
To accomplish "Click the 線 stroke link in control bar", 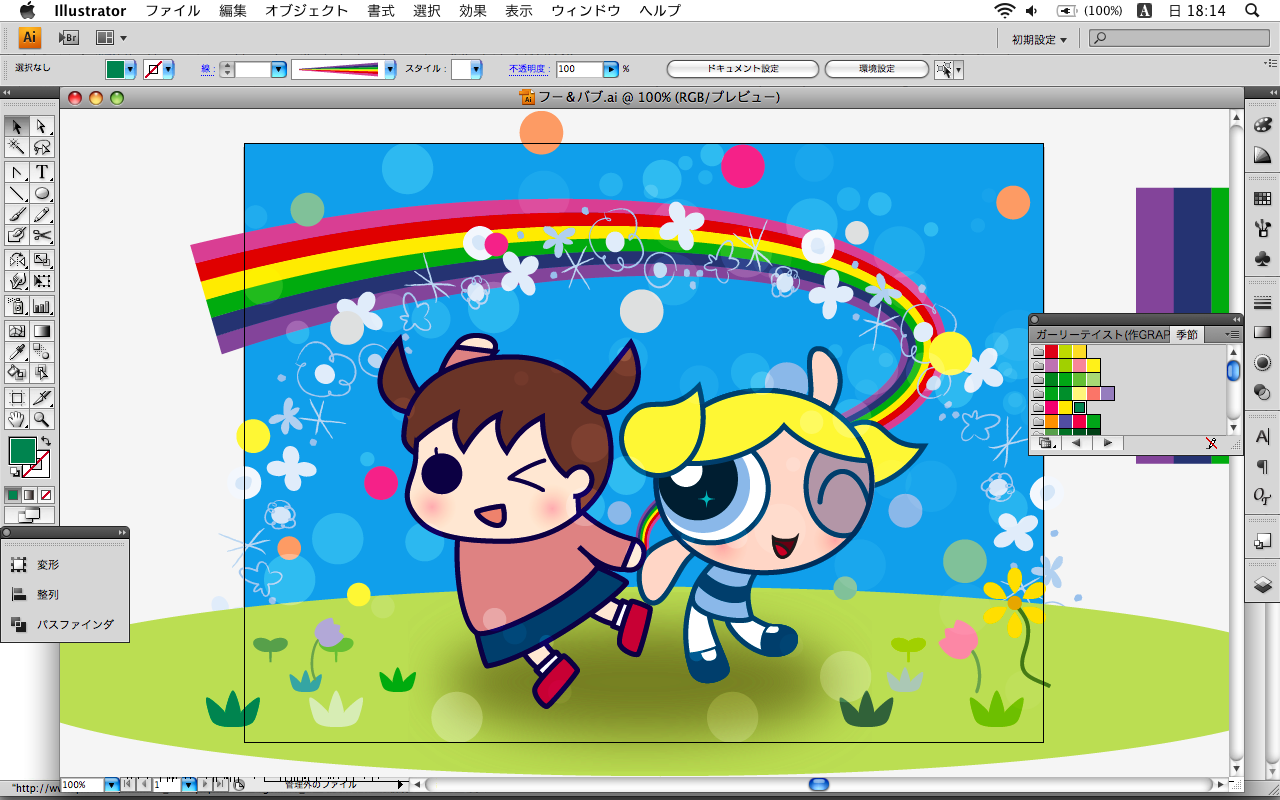I will (206, 69).
